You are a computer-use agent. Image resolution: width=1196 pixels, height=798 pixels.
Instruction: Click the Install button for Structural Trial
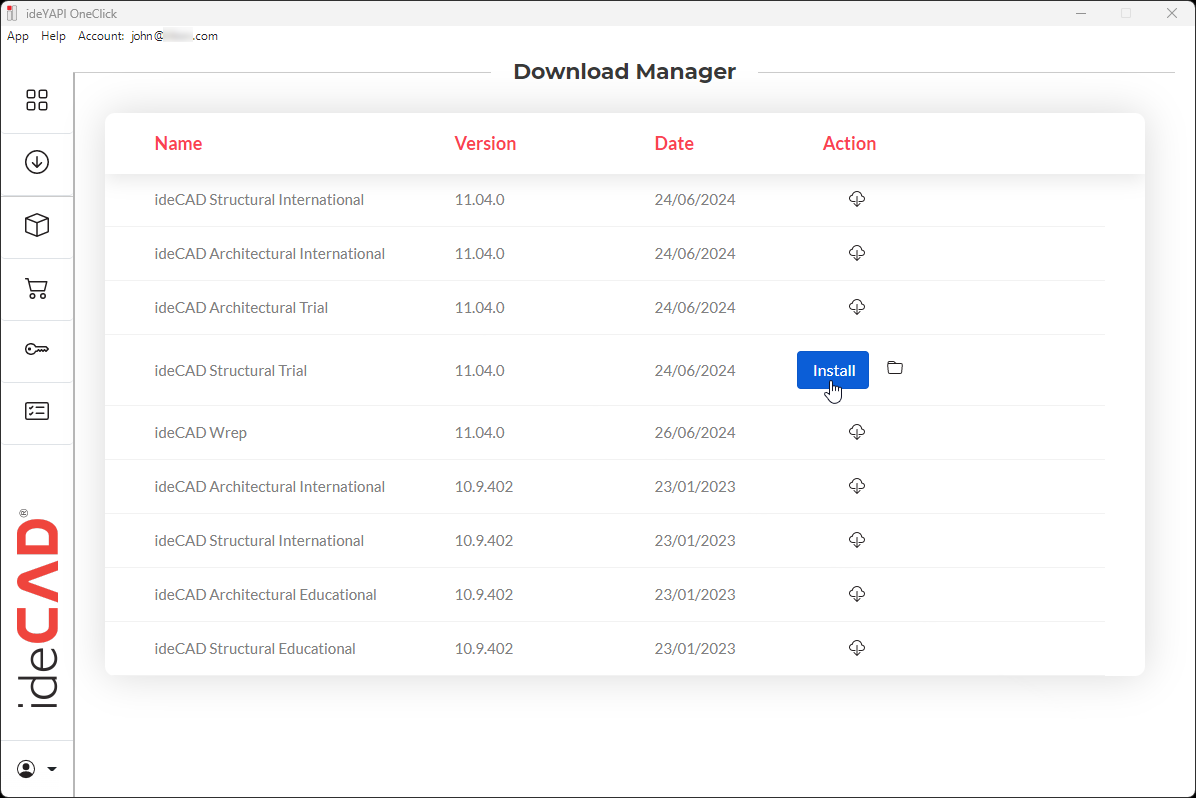point(833,370)
